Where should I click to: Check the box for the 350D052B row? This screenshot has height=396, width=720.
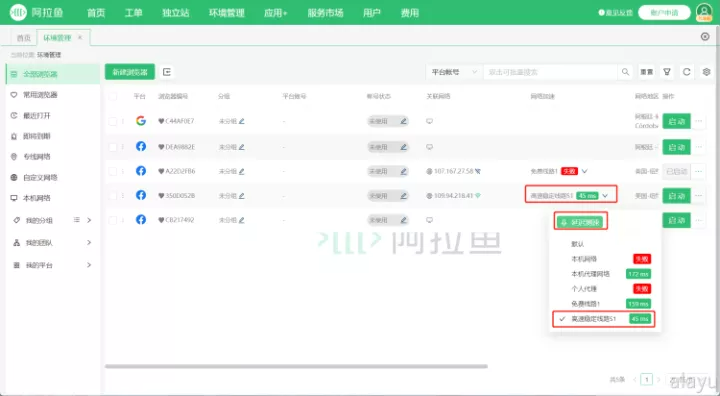click(112, 196)
